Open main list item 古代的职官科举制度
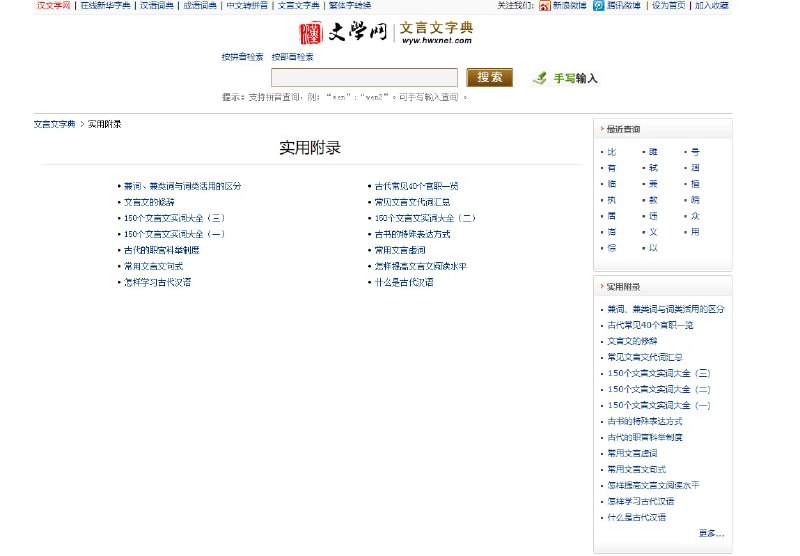The width and height of the screenshot is (800, 556). click(x=162, y=250)
